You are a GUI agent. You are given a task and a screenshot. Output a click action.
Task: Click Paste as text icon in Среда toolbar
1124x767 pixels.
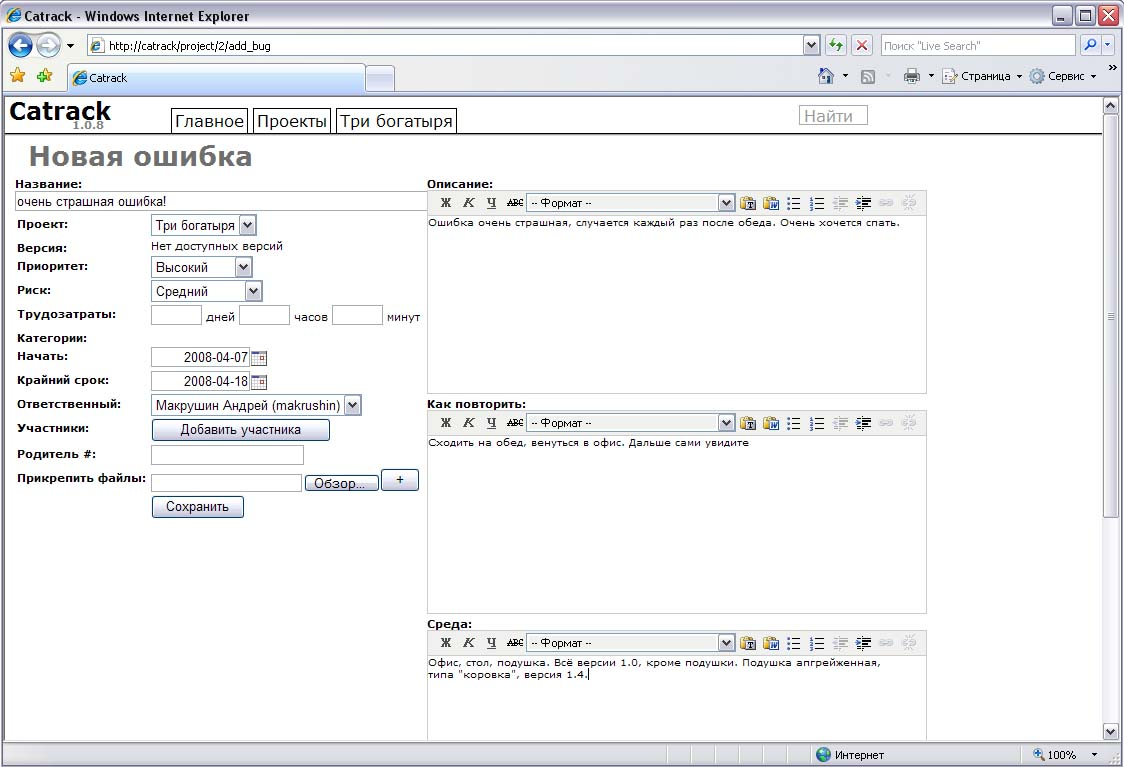point(748,643)
